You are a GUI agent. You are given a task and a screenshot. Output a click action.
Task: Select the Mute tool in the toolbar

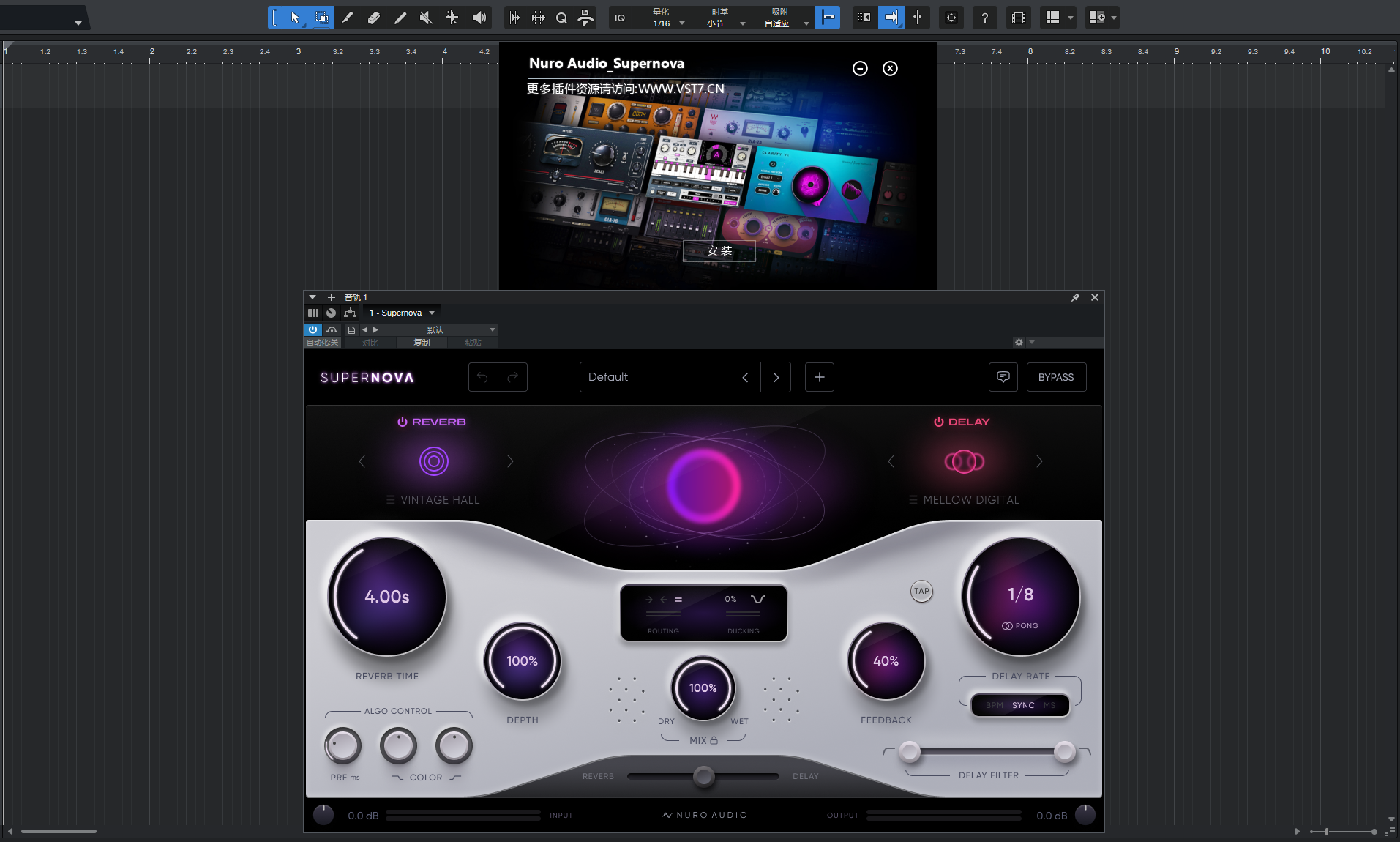[x=426, y=18]
